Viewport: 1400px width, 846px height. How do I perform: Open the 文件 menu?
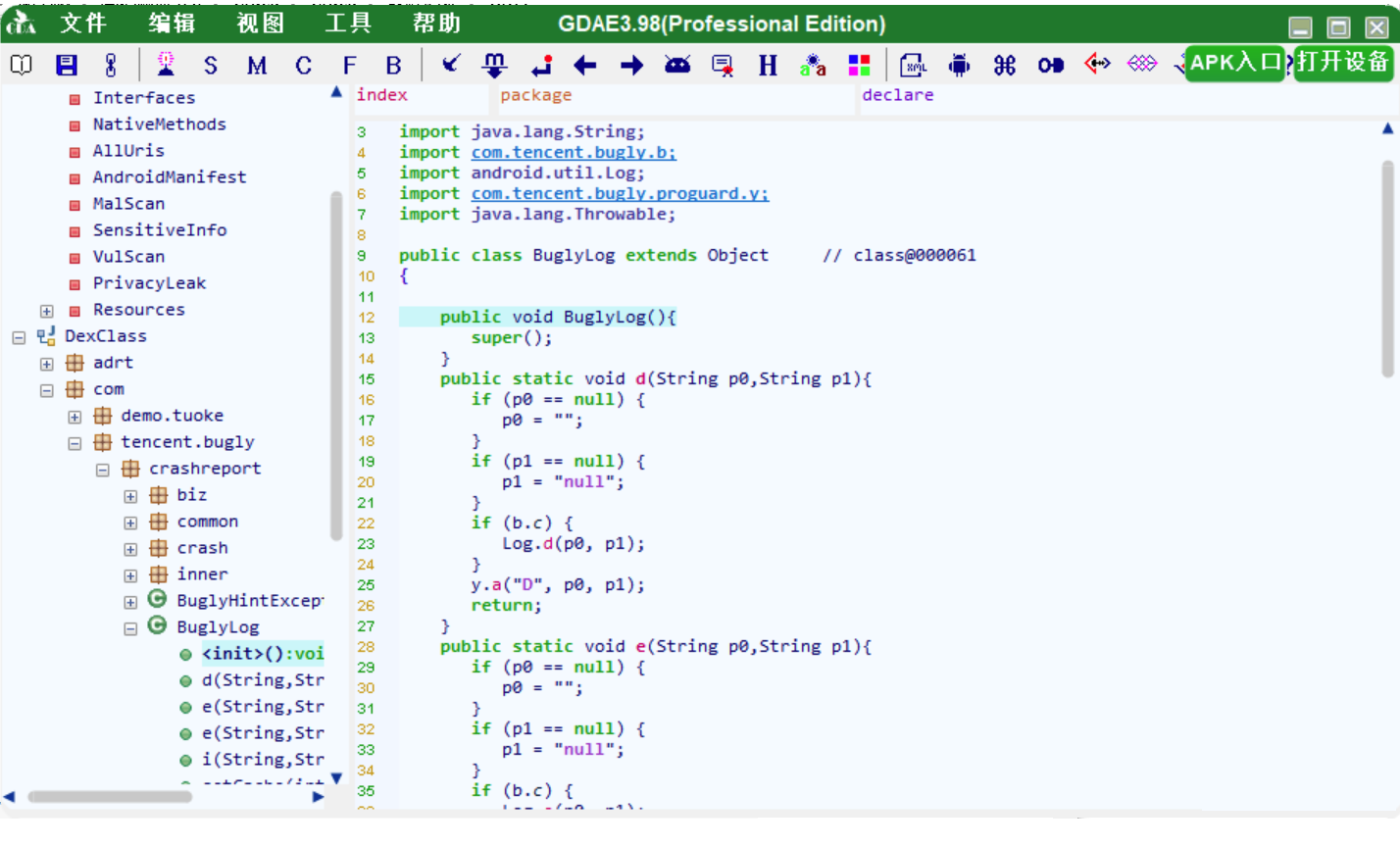[x=82, y=24]
